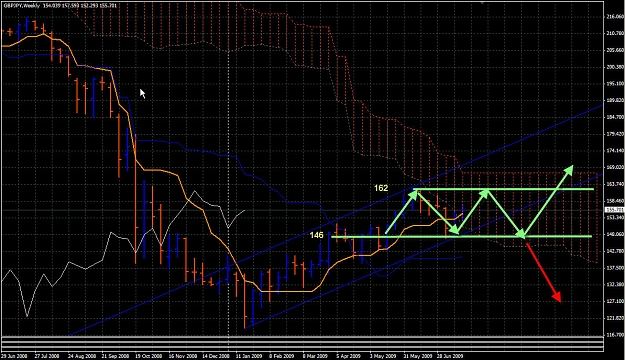Click the '24 Aug 2008' date label
The width and height of the screenshot is (625, 360).
tap(81, 356)
